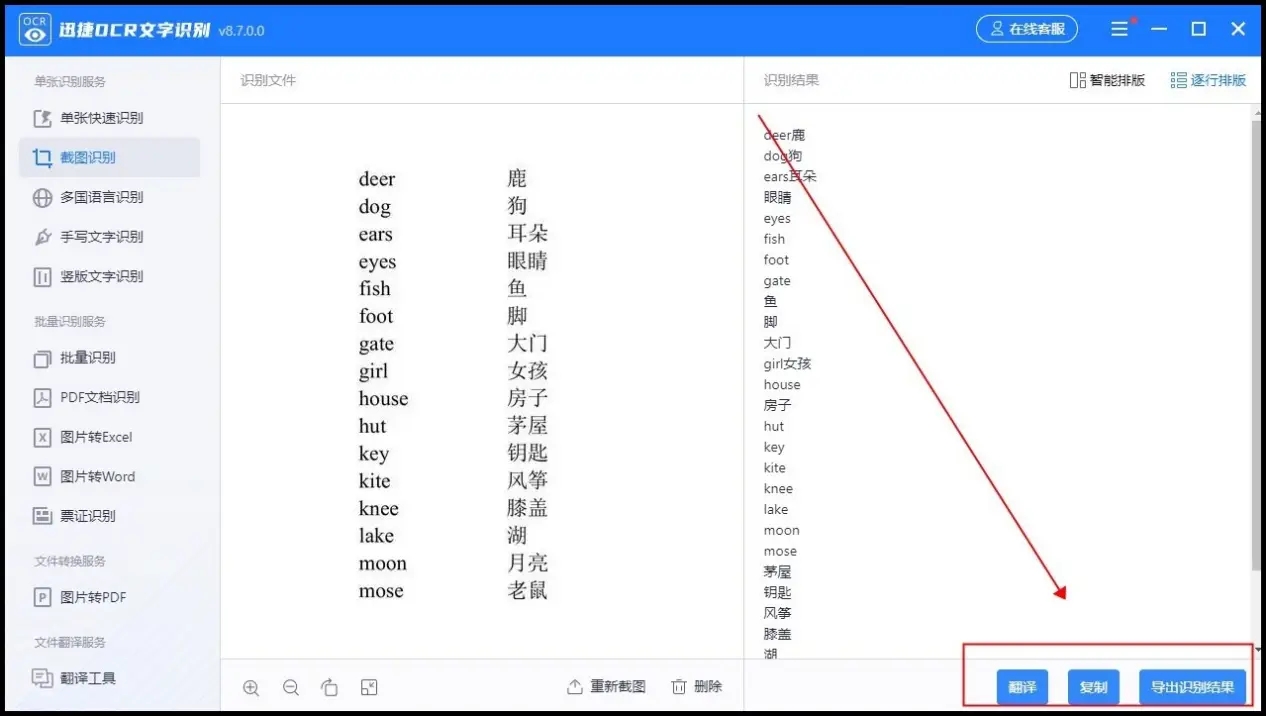Screen dimensions: 1266x716
Task: Click the rotate image icon
Action: (x=330, y=687)
